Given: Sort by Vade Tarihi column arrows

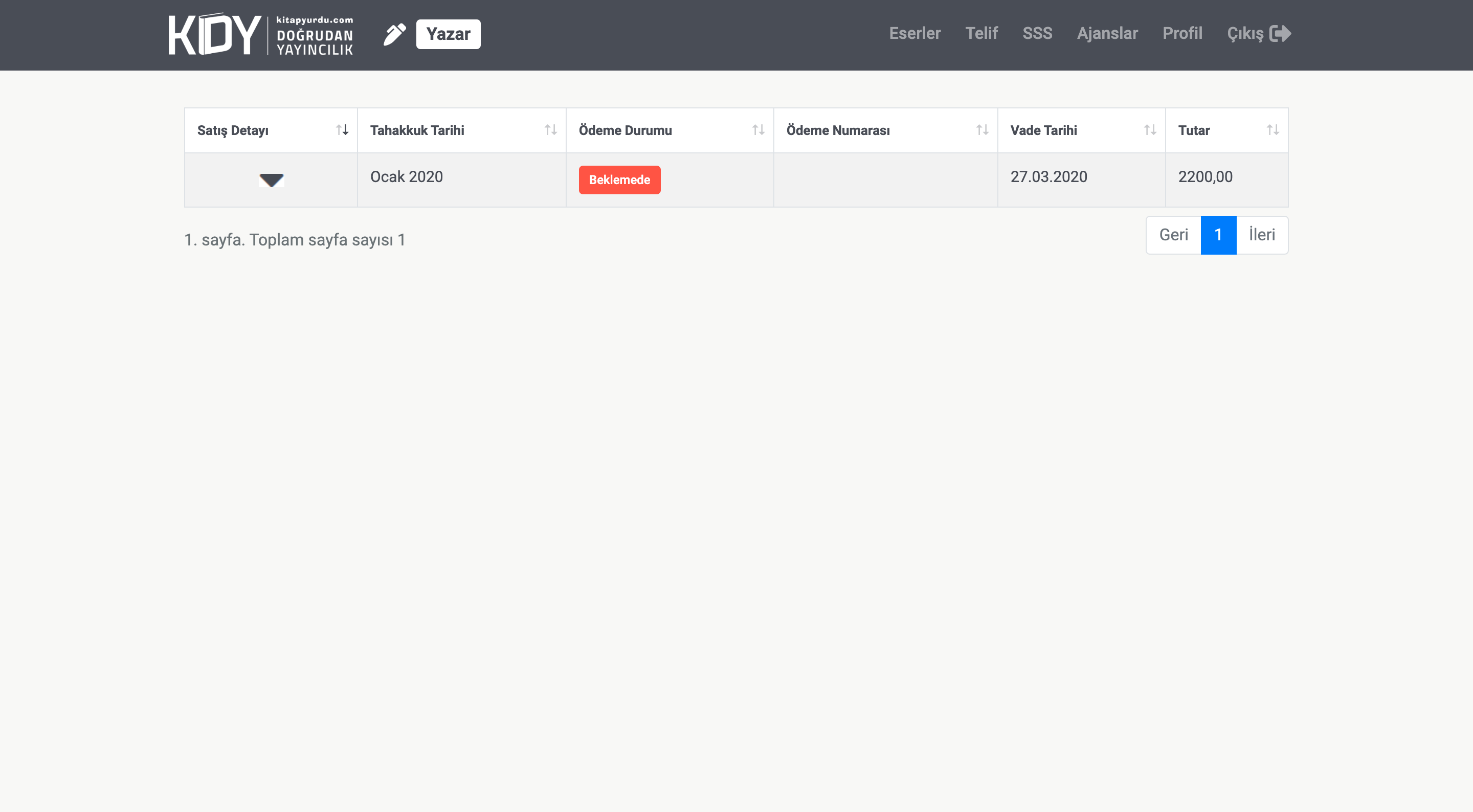Looking at the screenshot, I should (1150, 130).
